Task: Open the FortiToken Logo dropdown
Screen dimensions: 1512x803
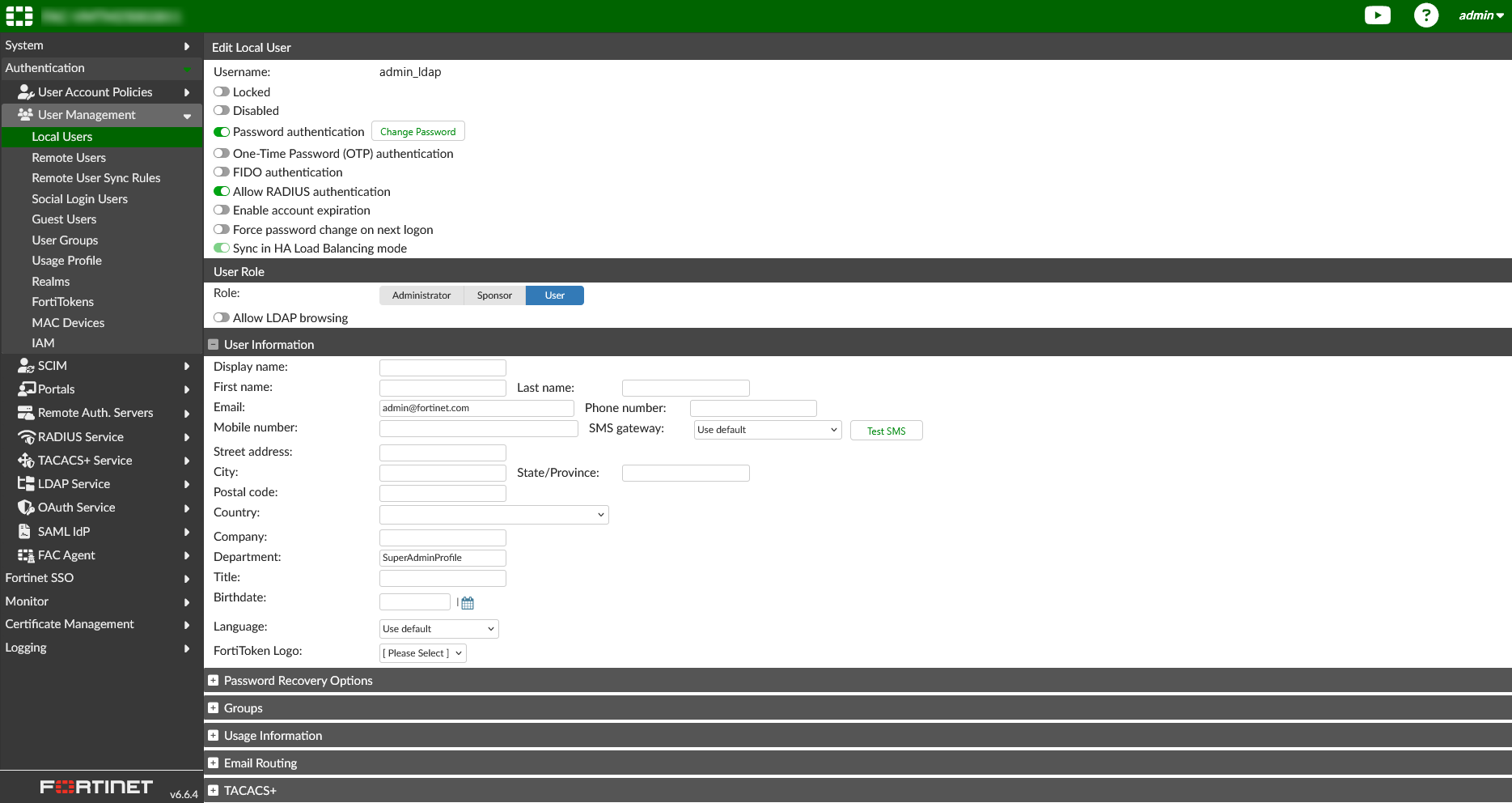Action: tap(423, 653)
